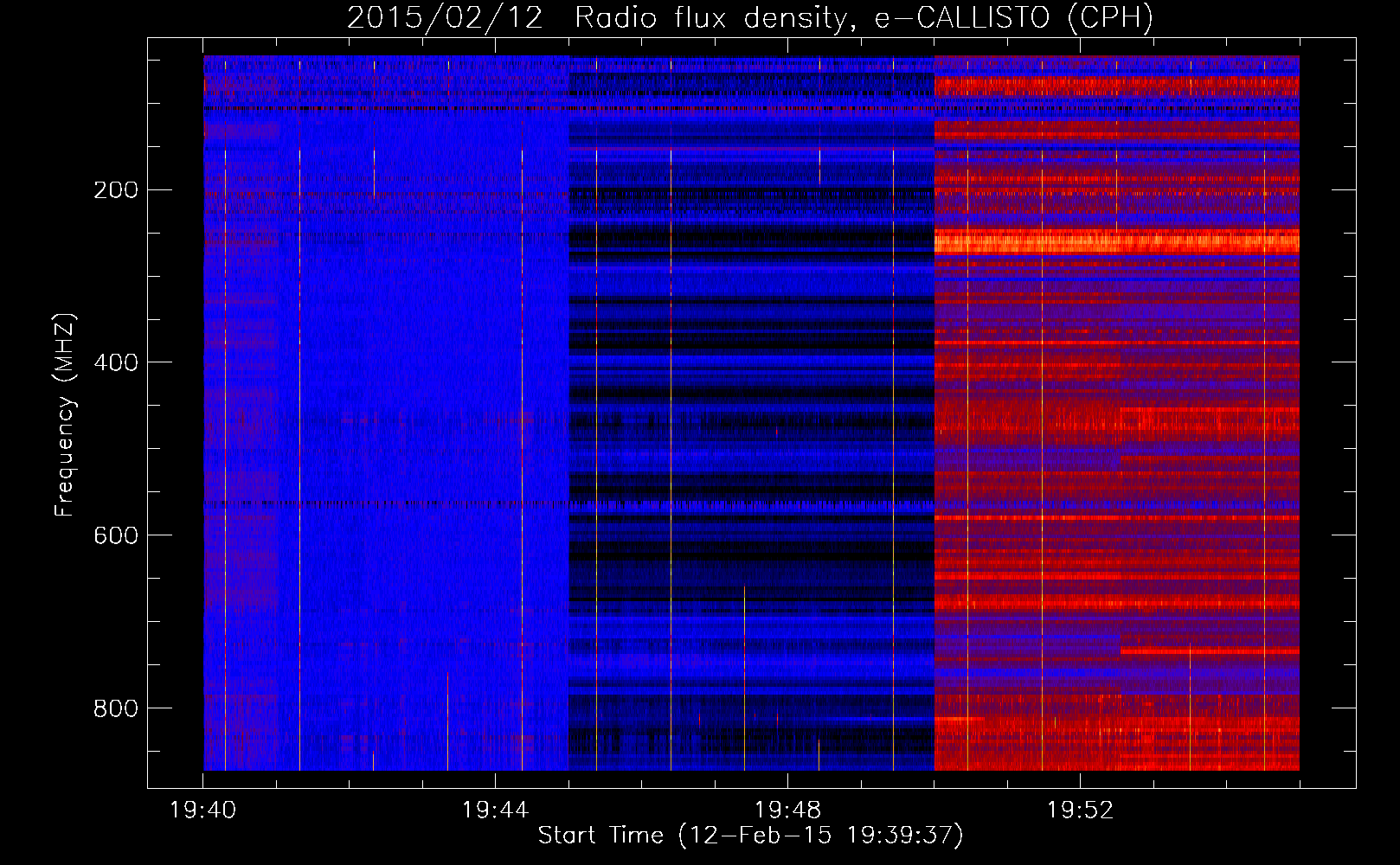Image resolution: width=1400 pixels, height=865 pixels.
Task: Click the 'Frequency (MHZ)' axis label
Action: tap(65, 414)
